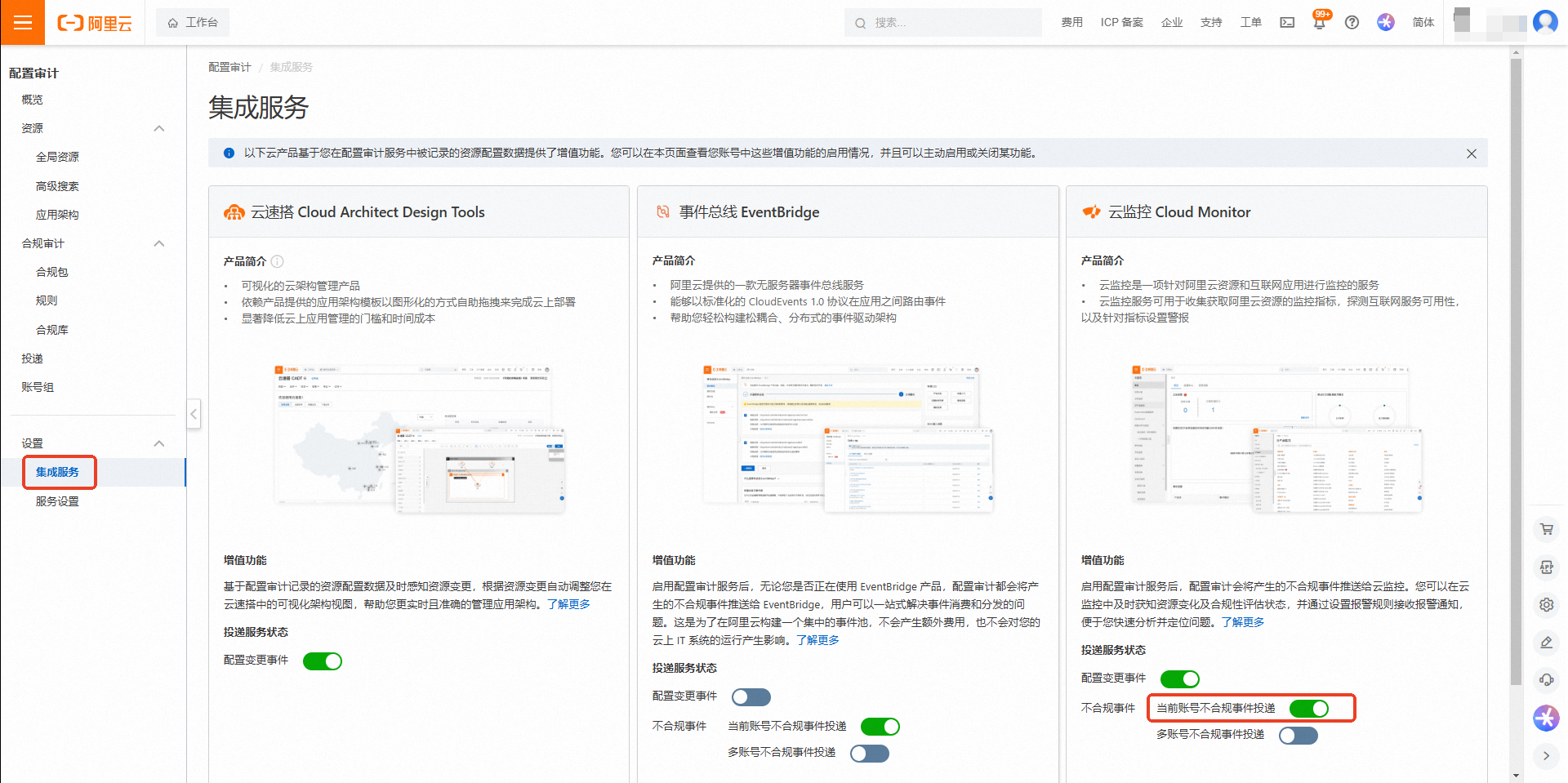Open 高级搜索 in the sidebar
Viewport: 1568px width, 783px height.
pos(57,186)
